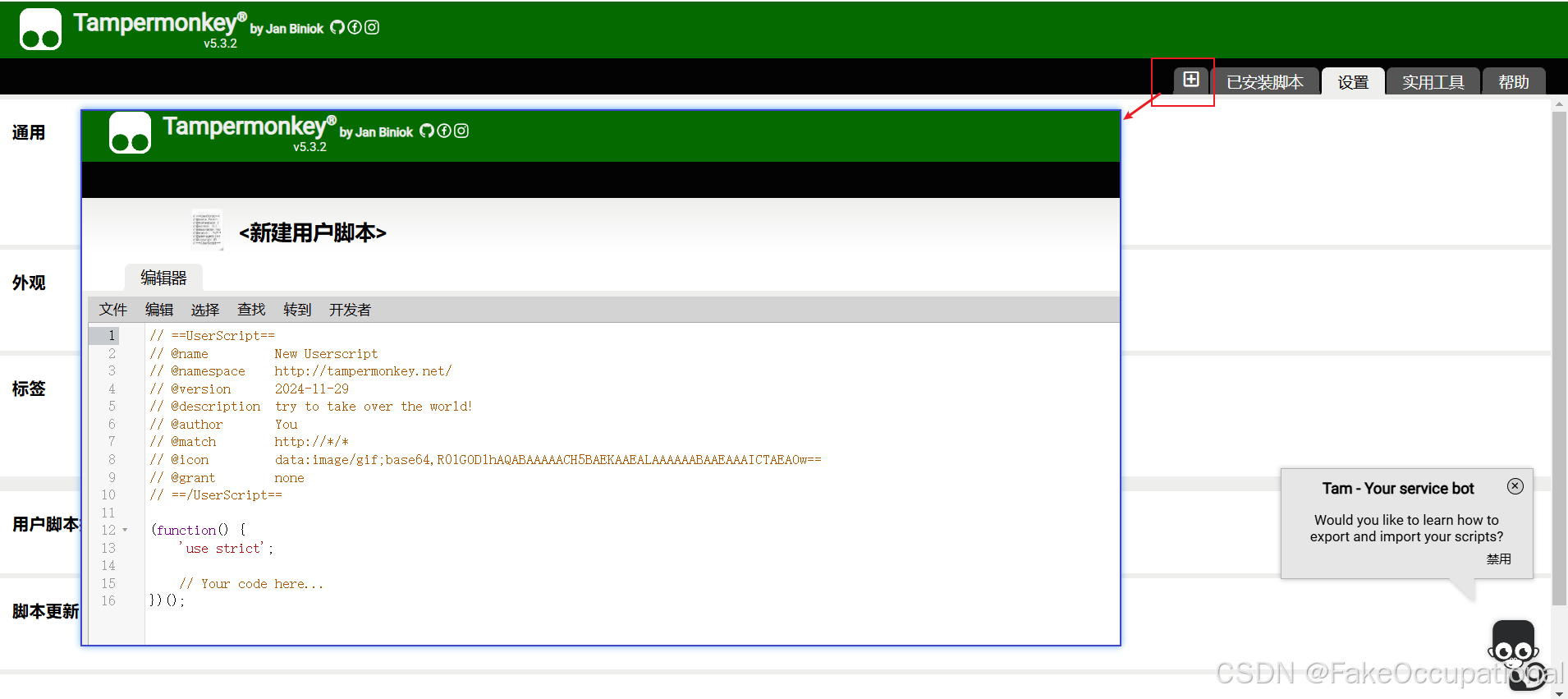This screenshot has height=699, width=1568.
Task: Open the 编辑 menu
Action: click(159, 310)
